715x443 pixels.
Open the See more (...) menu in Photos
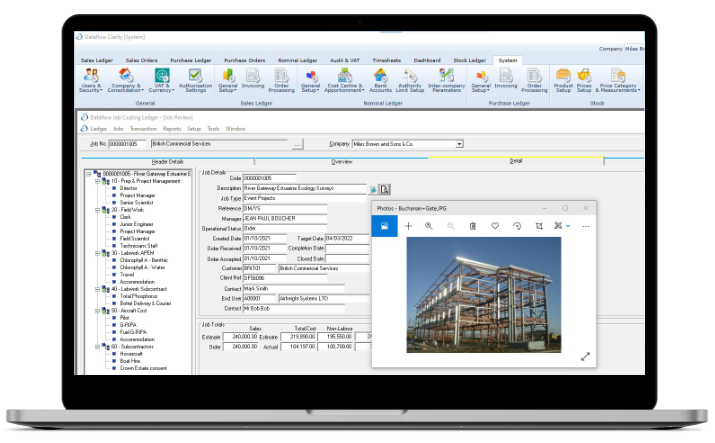(x=586, y=226)
